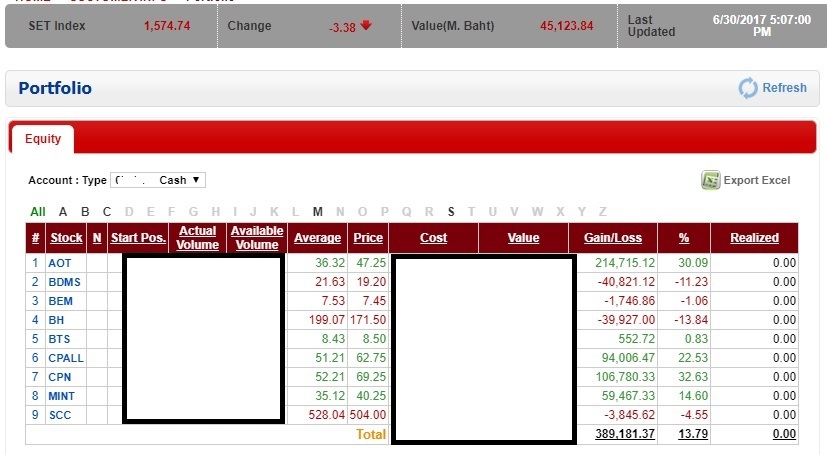Open the BH stock link
The height and width of the screenshot is (455, 827).
point(56,320)
